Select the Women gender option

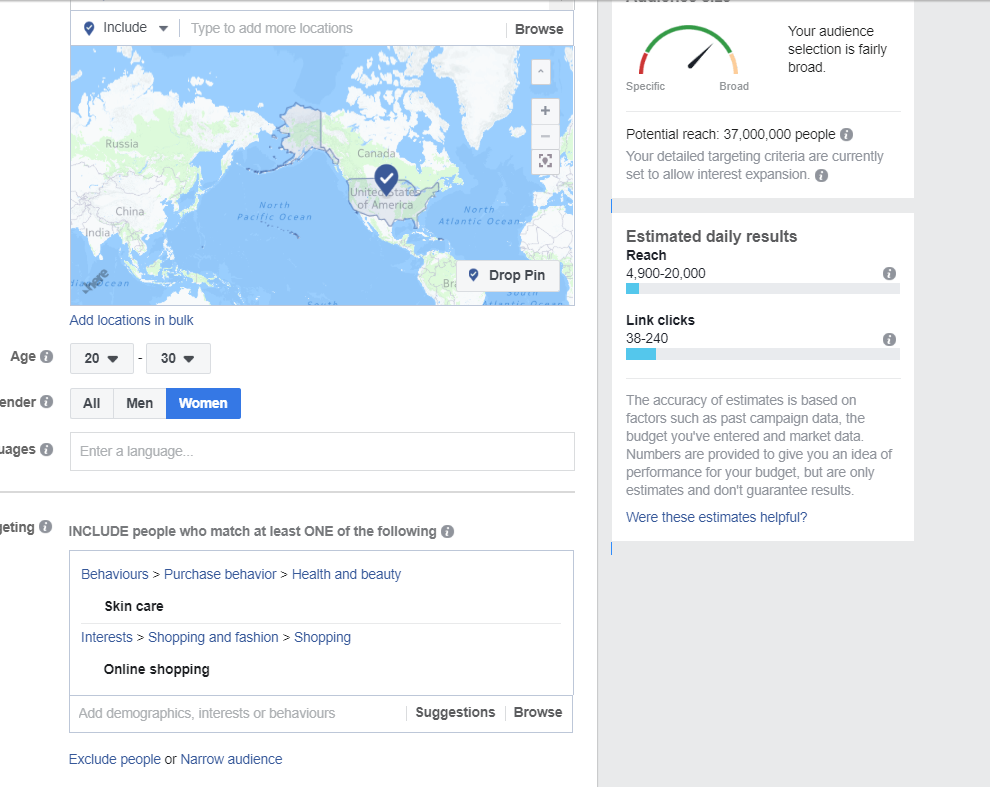tap(203, 403)
